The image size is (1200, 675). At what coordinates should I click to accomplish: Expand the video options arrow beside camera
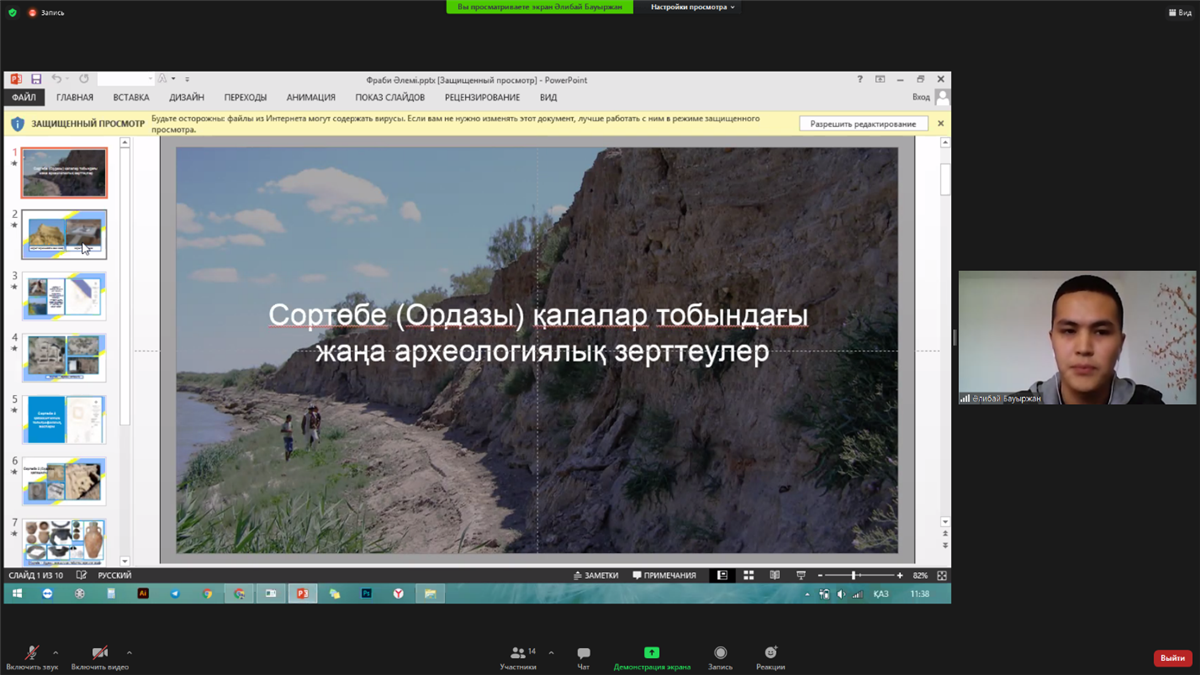point(129,653)
